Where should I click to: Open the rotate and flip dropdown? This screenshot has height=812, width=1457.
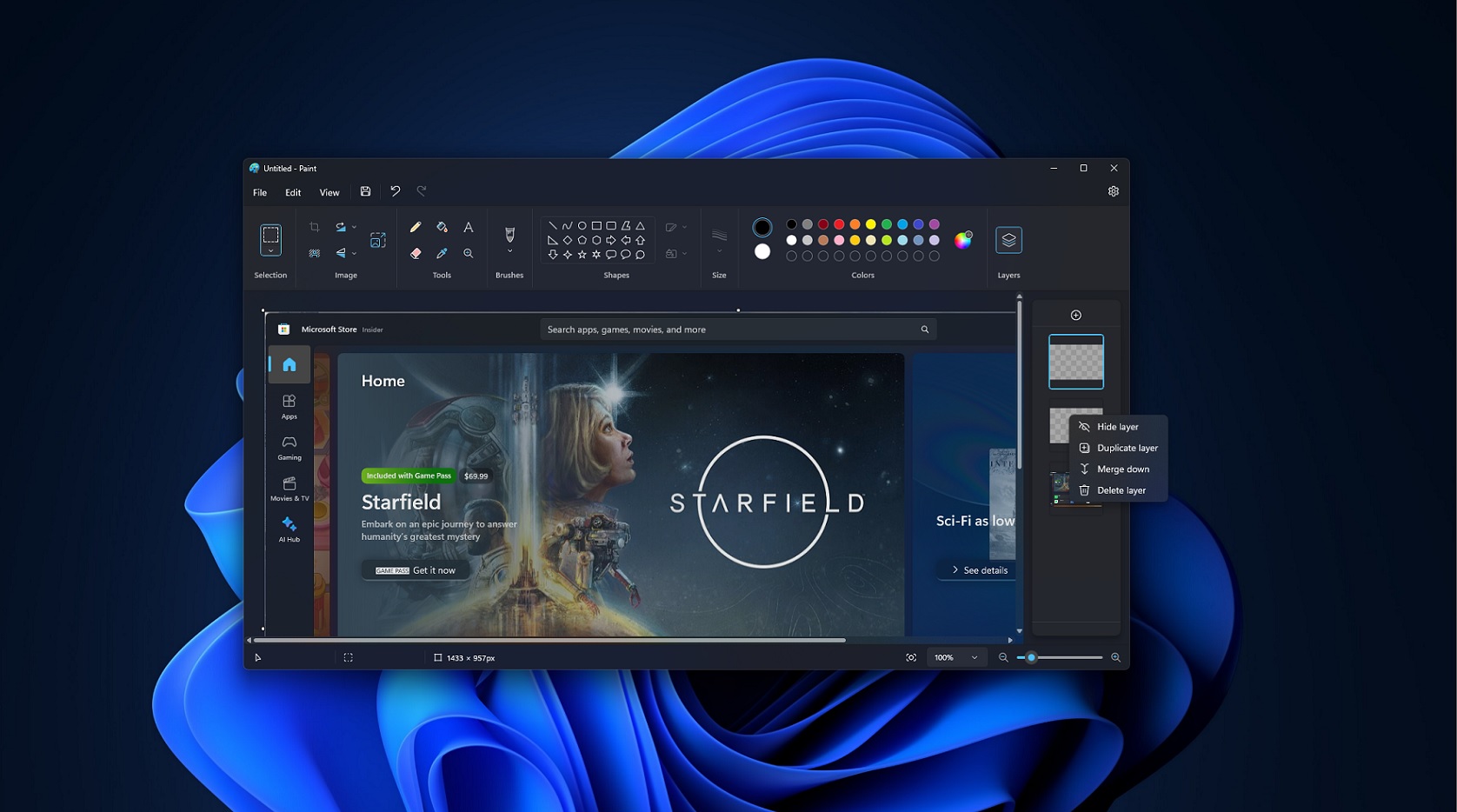click(x=354, y=226)
